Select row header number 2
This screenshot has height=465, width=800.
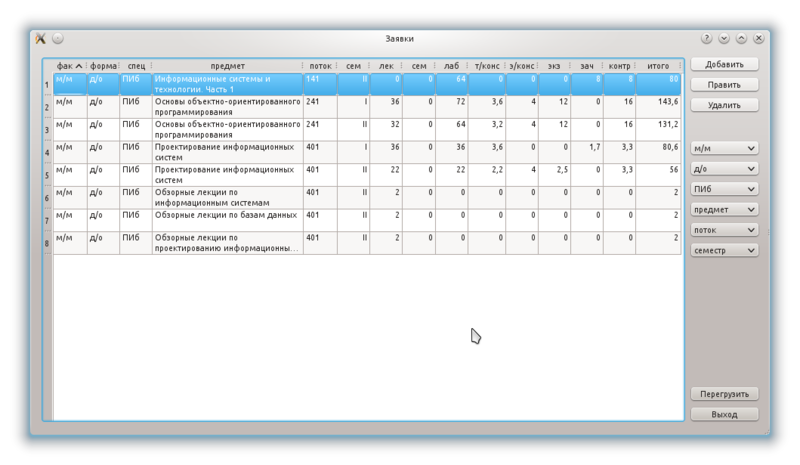(47, 107)
